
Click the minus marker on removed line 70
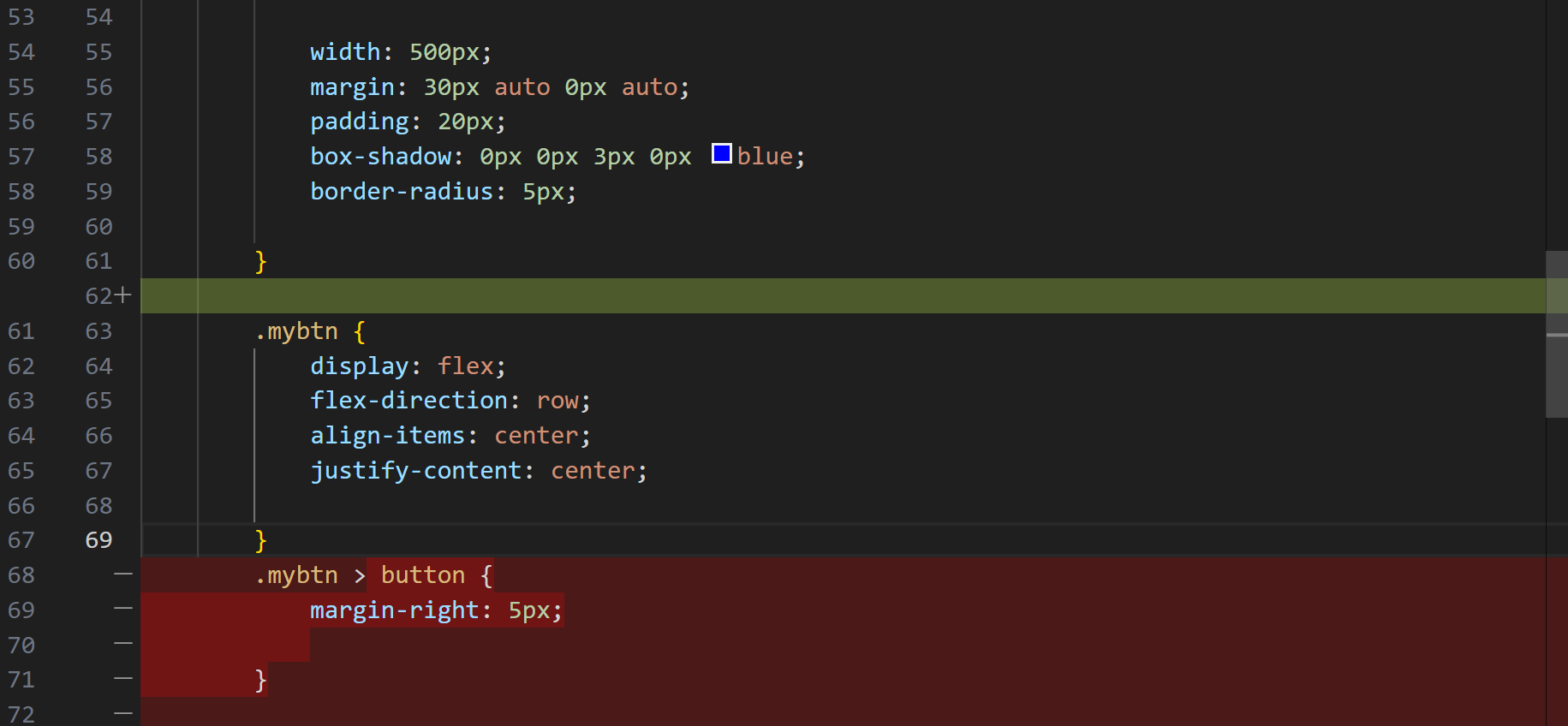pyautogui.click(x=123, y=644)
